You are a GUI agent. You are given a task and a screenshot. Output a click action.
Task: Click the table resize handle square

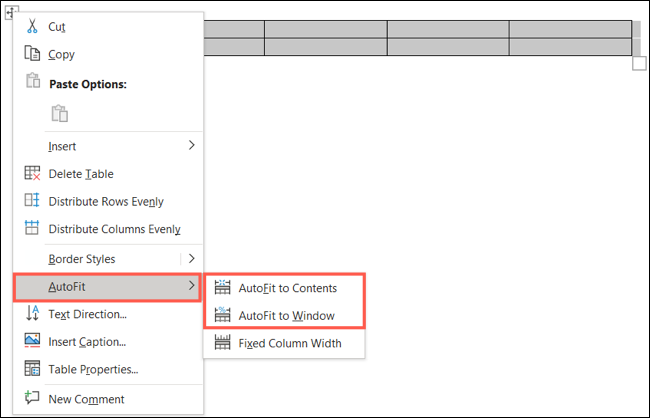[640, 64]
